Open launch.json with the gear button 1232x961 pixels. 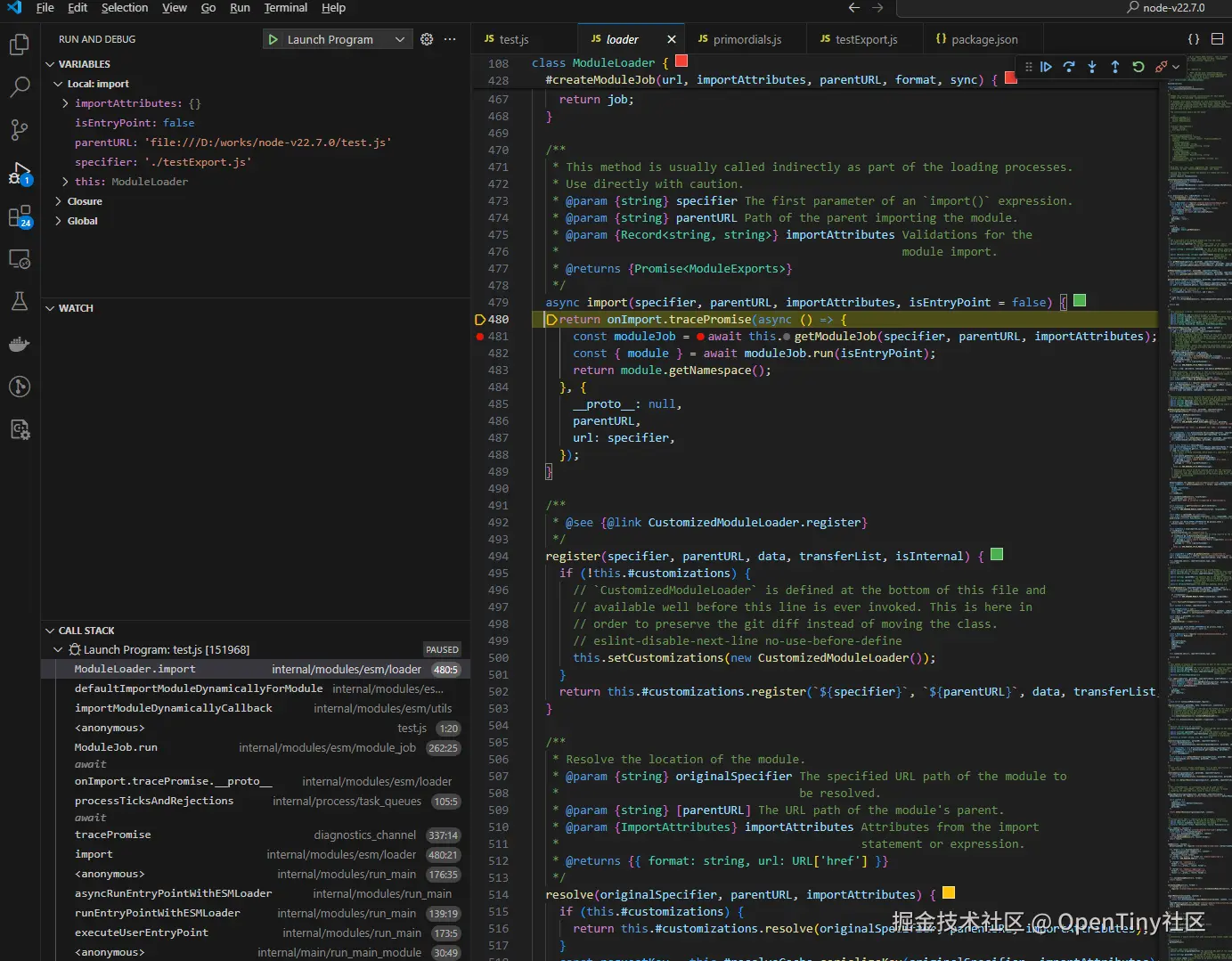(x=427, y=39)
